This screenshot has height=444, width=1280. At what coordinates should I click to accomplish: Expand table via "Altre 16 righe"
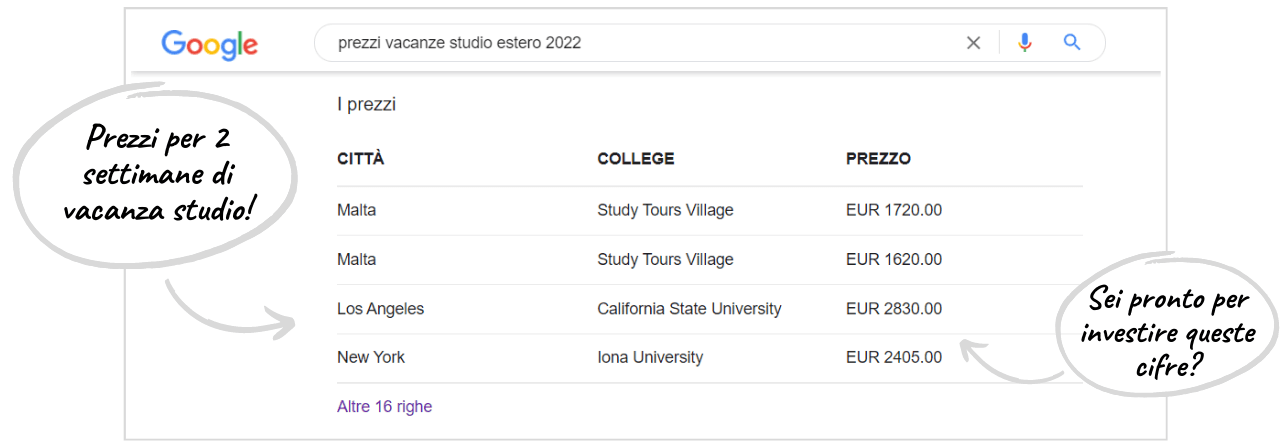(384, 407)
